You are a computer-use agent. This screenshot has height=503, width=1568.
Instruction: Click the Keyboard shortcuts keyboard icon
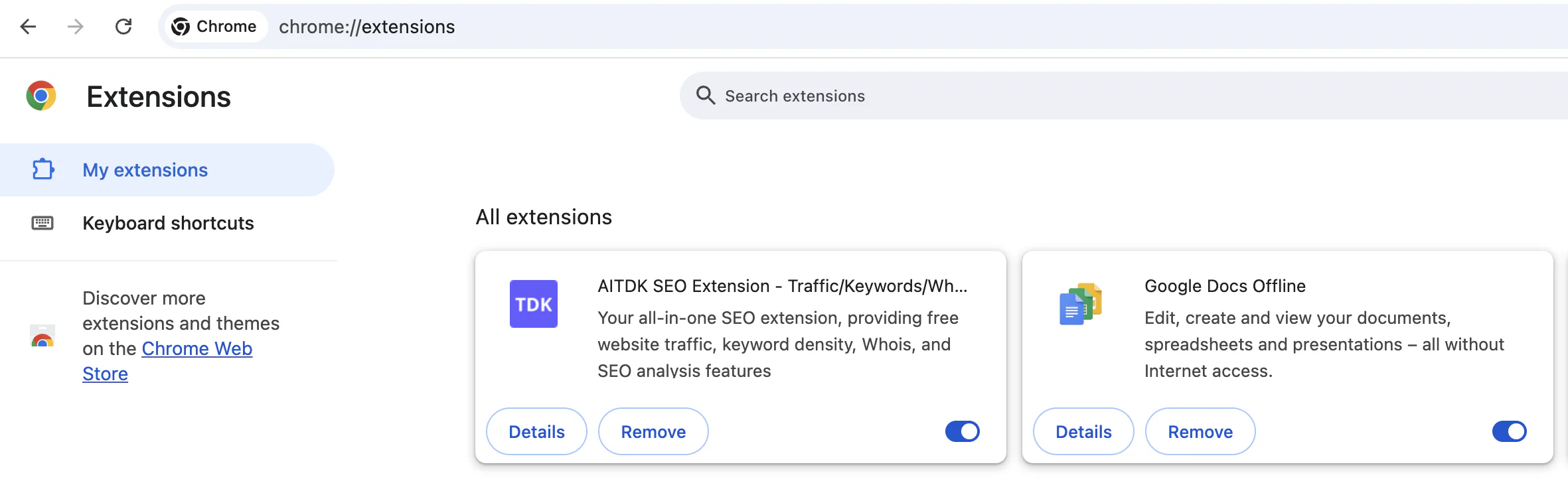pos(42,223)
